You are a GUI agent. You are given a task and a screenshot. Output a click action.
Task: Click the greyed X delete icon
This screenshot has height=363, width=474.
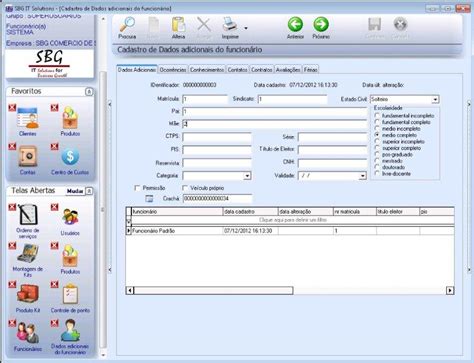point(204,24)
